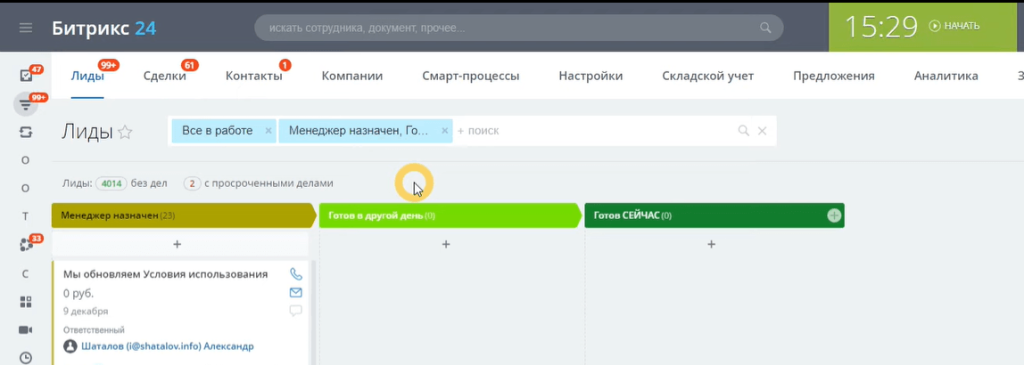Open the sidebar grid apps icon

point(25,302)
